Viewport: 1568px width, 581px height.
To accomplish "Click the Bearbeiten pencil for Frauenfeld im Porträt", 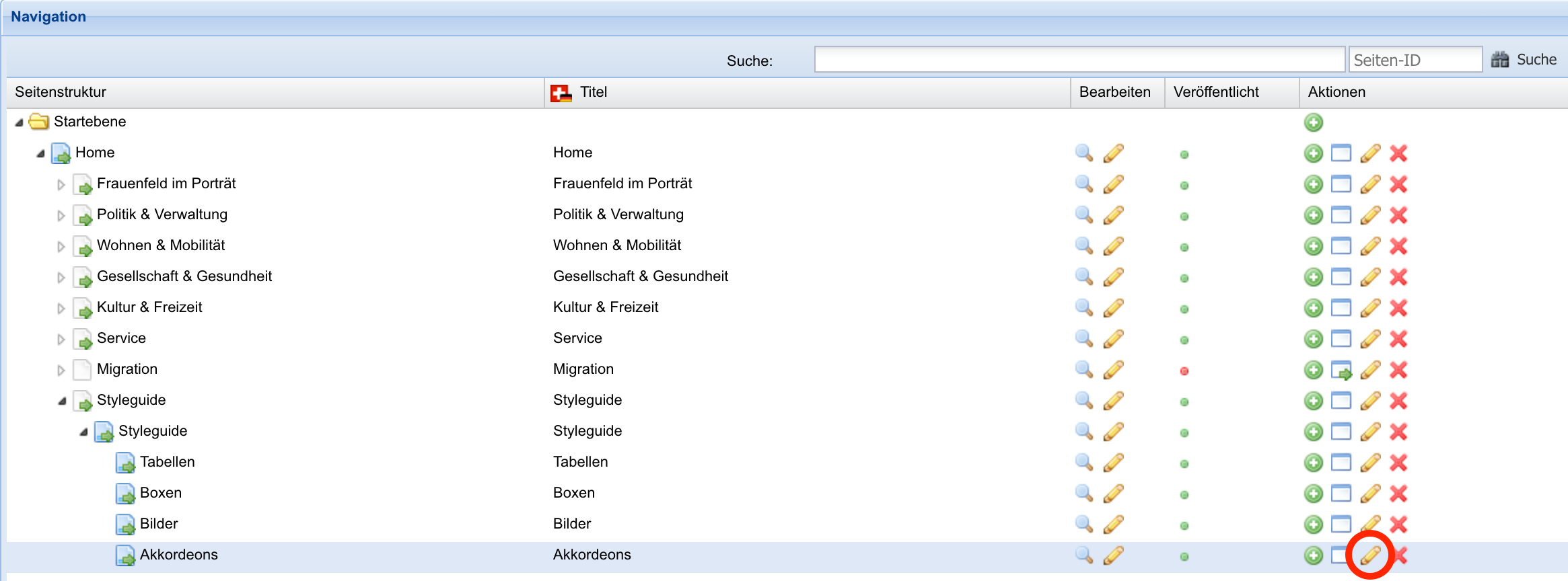I will 1113,184.
